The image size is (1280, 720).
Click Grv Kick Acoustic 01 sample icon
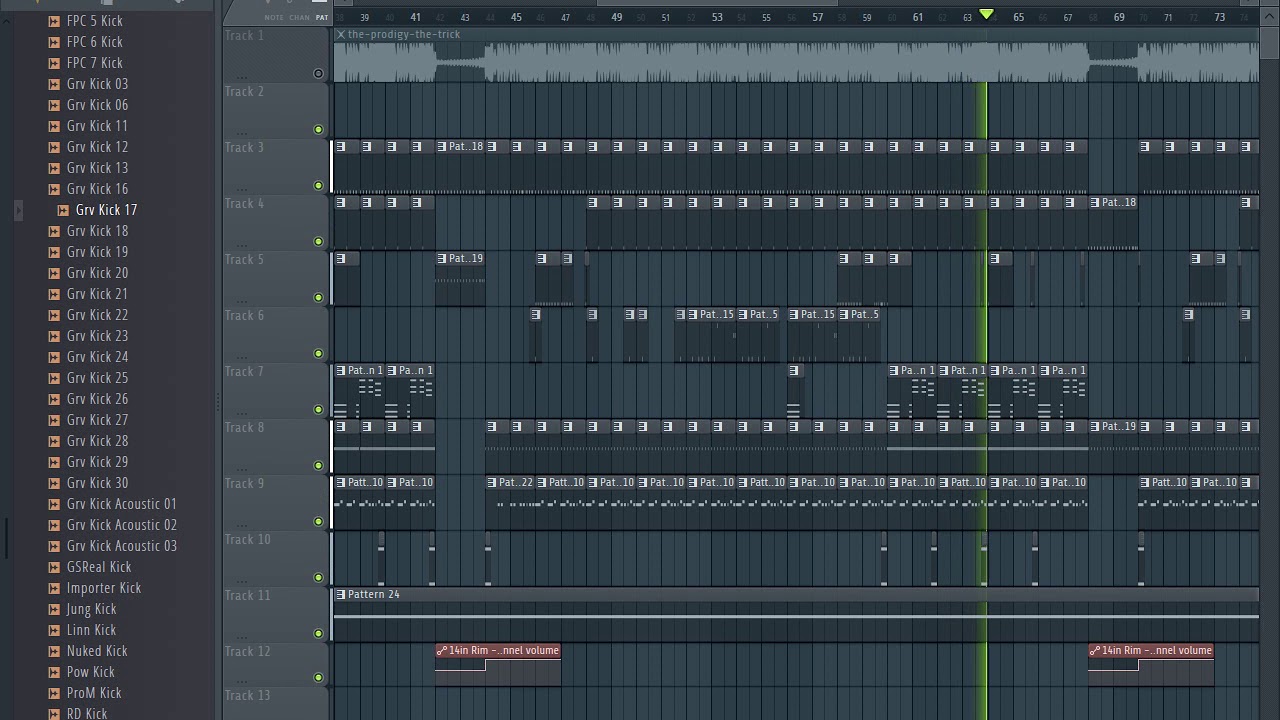[54, 504]
